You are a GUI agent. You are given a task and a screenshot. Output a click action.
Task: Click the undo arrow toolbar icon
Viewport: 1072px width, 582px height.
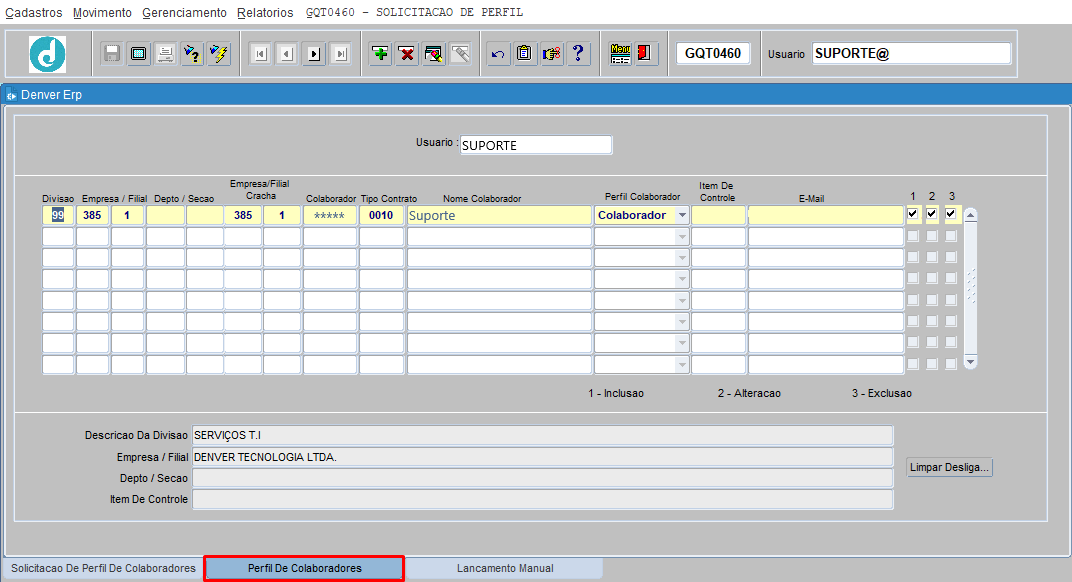pyautogui.click(x=498, y=53)
